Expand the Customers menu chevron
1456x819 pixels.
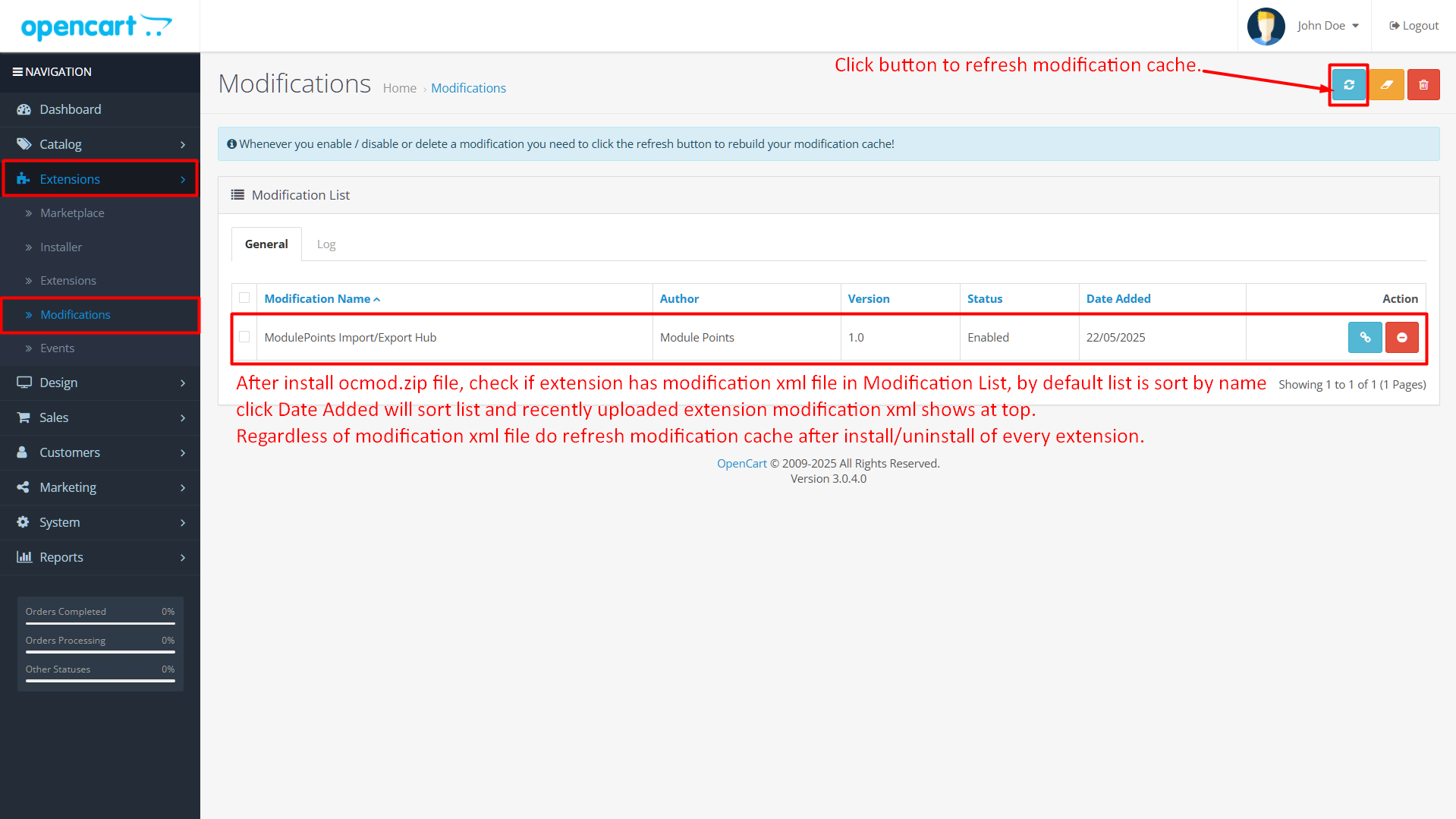tap(183, 453)
